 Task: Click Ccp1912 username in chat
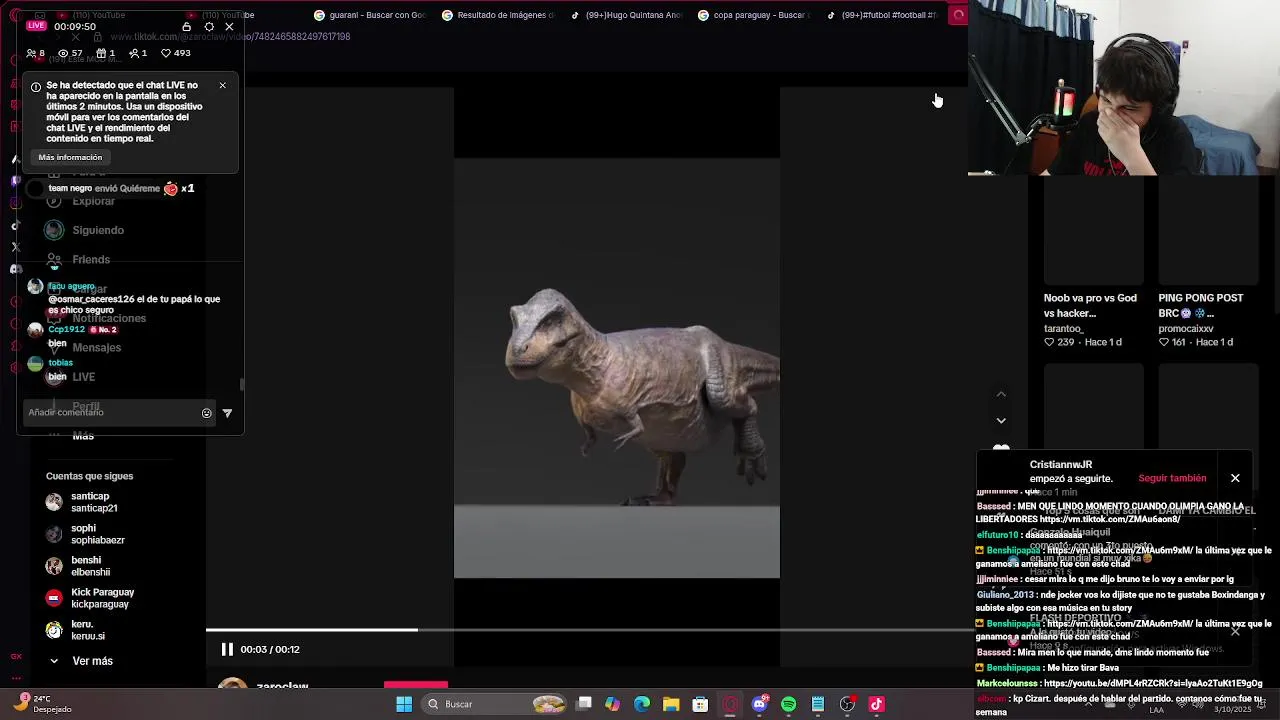[x=67, y=329]
